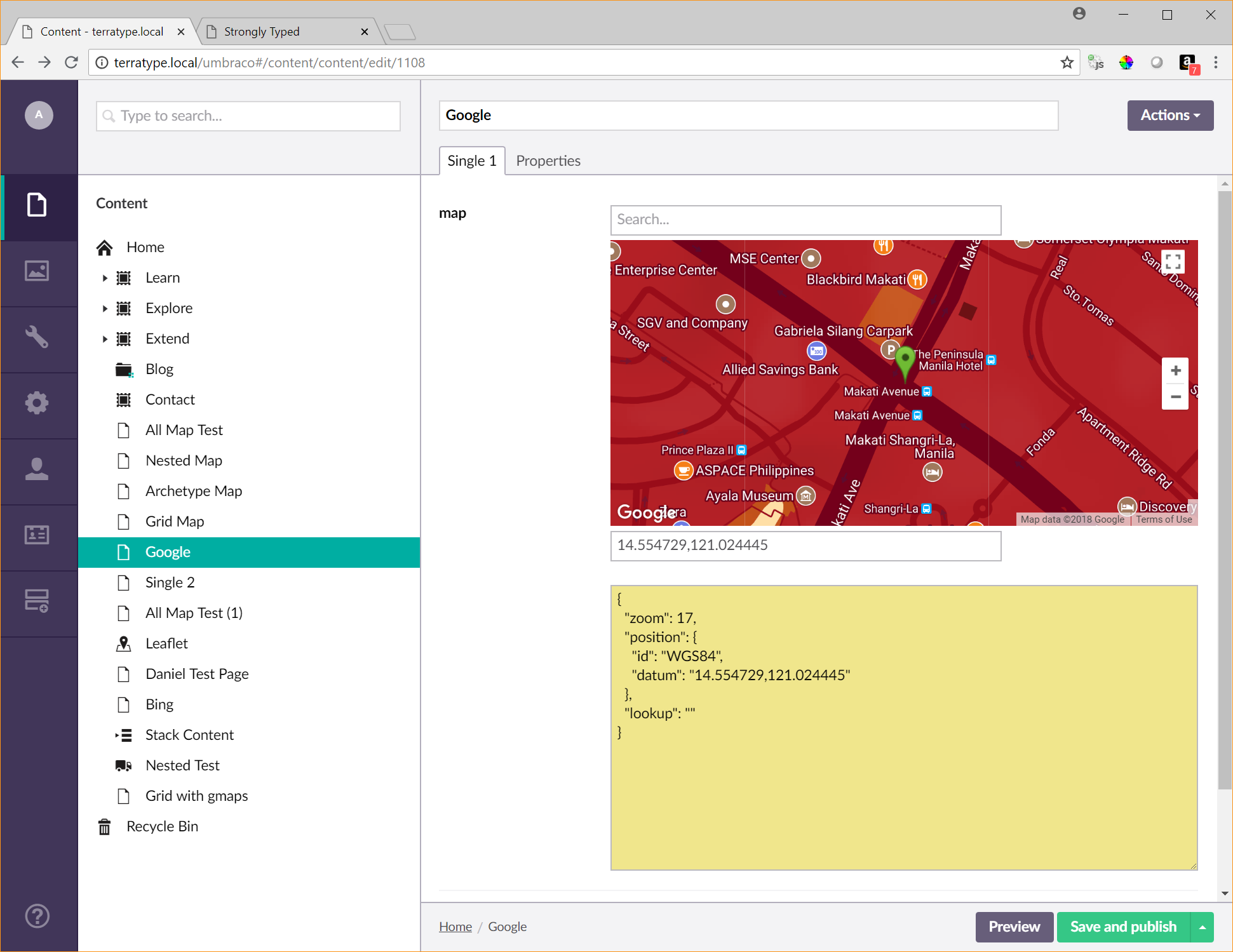
Task: Select the Blog tree item
Action: 159,369
